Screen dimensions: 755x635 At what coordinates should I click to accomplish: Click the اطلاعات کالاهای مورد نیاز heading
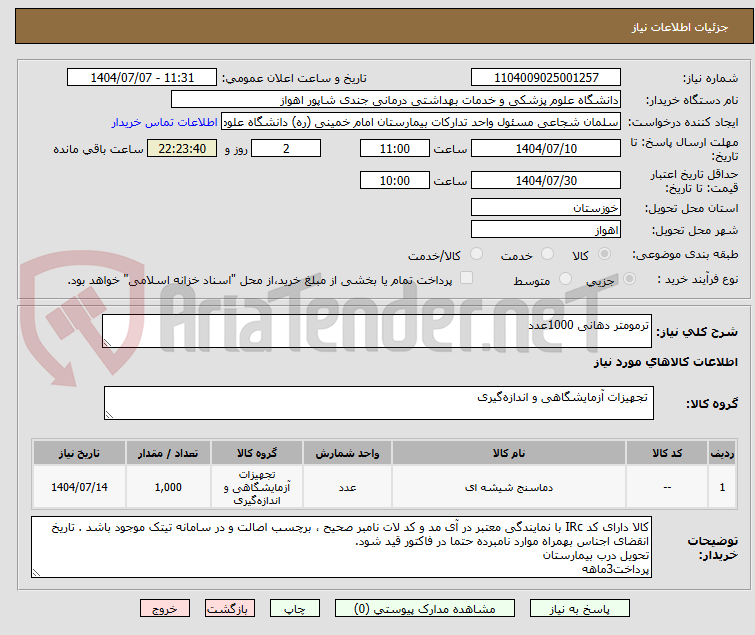[x=665, y=362]
